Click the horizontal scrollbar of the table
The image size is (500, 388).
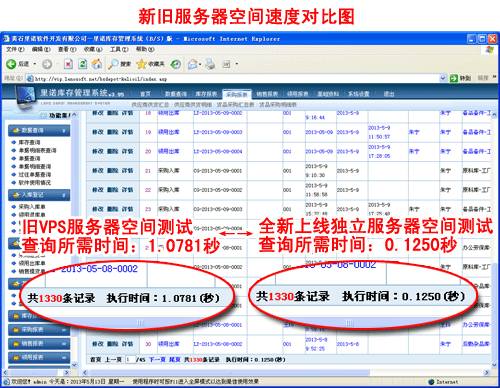(286, 372)
